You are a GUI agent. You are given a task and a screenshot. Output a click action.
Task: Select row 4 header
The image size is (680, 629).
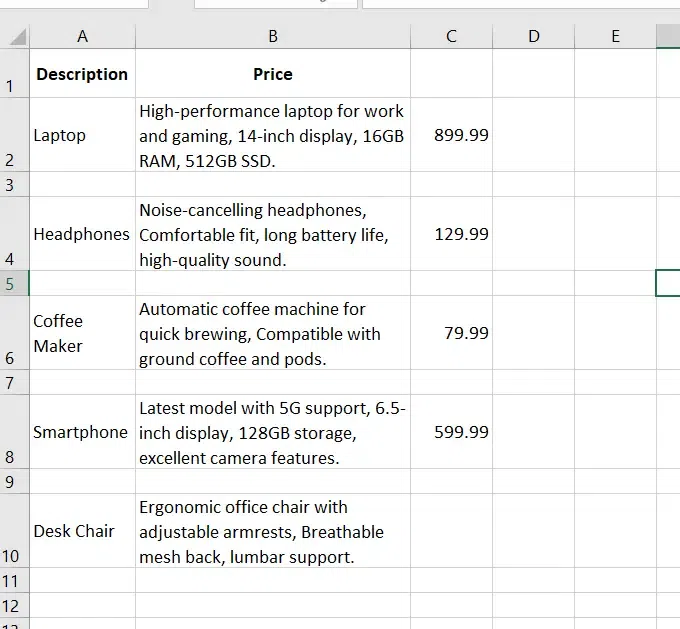(14, 234)
